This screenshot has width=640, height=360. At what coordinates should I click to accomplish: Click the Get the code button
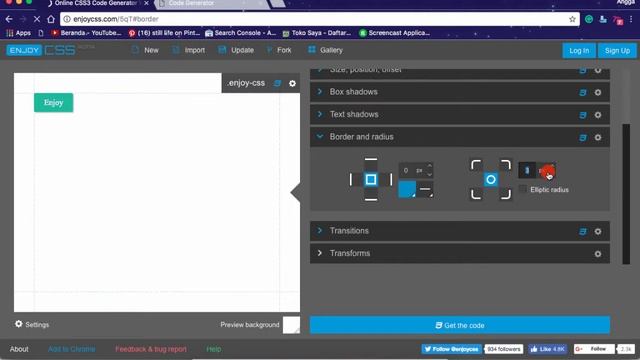click(x=460, y=325)
